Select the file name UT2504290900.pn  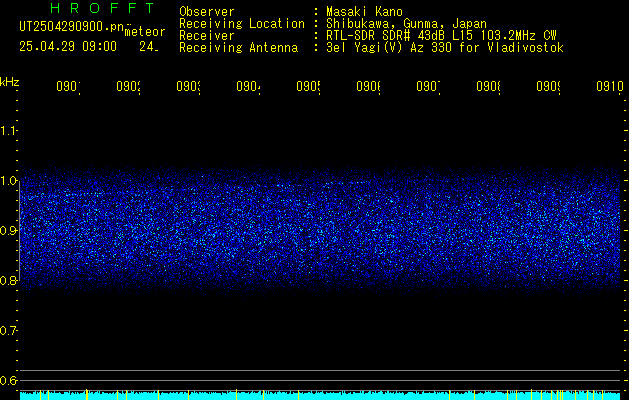[x=71, y=27]
